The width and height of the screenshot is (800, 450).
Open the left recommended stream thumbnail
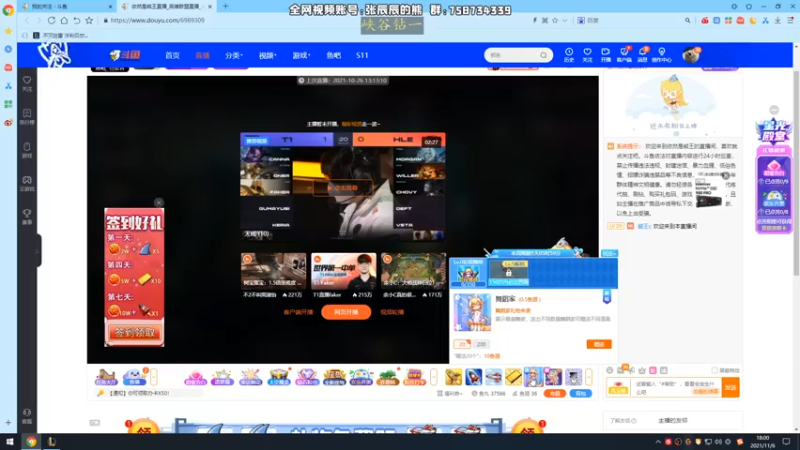tap(273, 271)
